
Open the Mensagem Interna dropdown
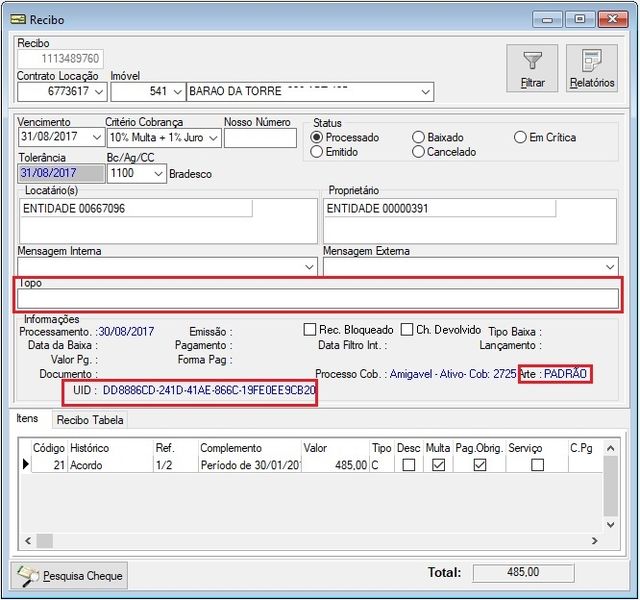click(308, 267)
